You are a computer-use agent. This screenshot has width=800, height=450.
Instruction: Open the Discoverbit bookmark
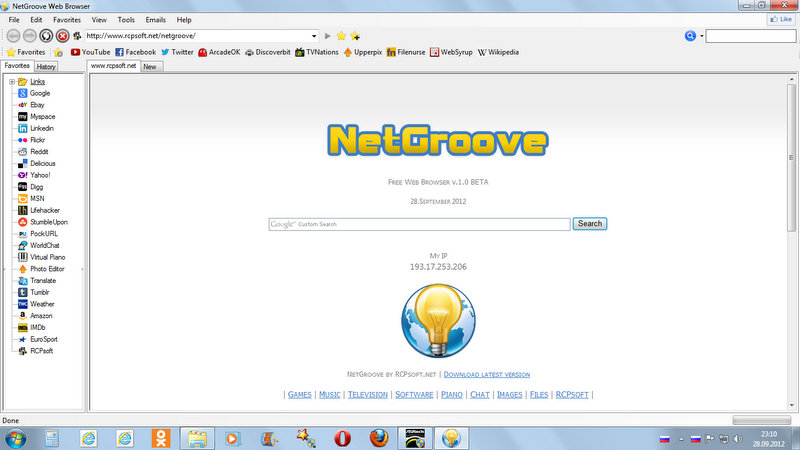(268, 52)
